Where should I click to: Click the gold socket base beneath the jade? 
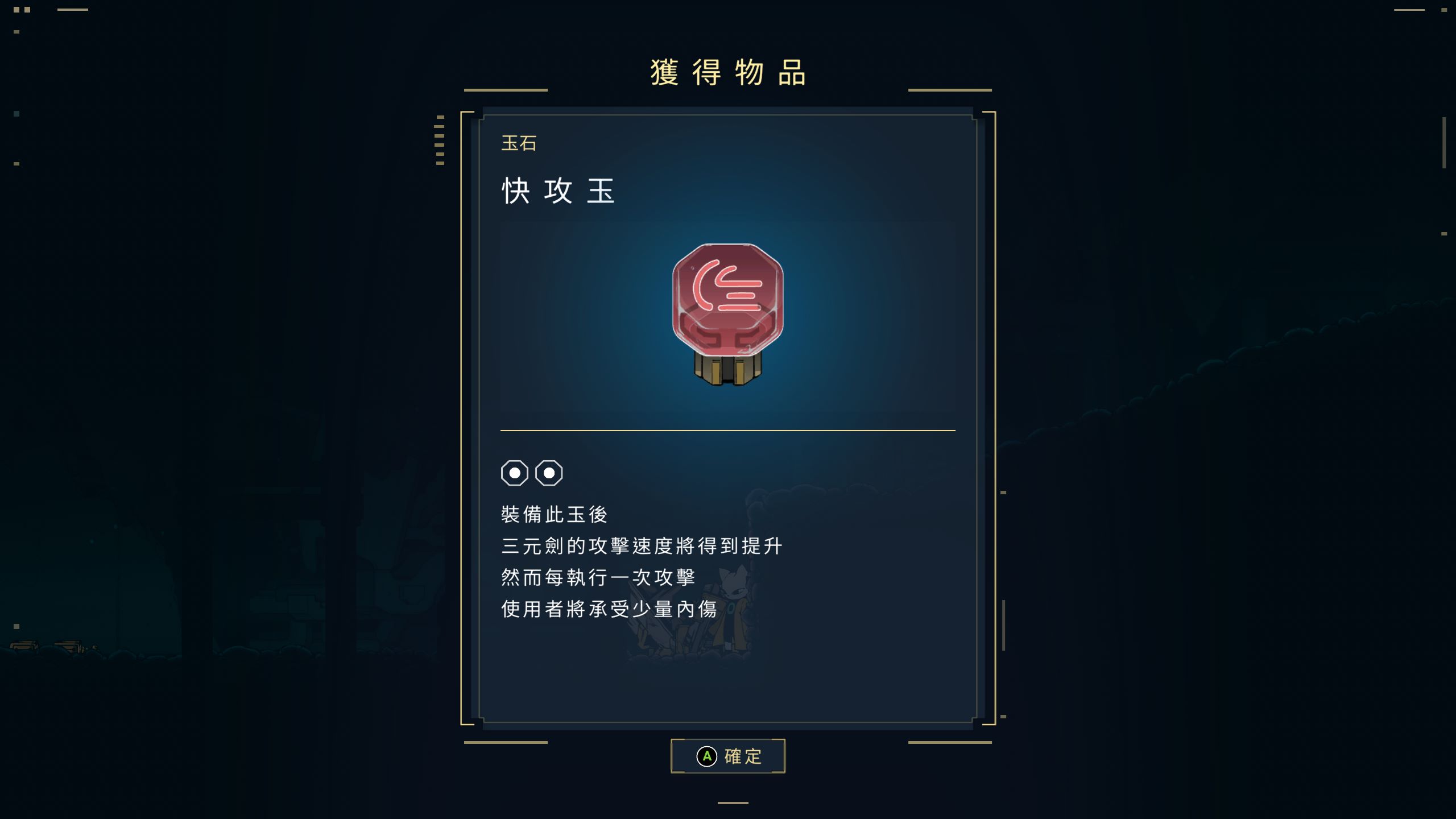click(728, 370)
